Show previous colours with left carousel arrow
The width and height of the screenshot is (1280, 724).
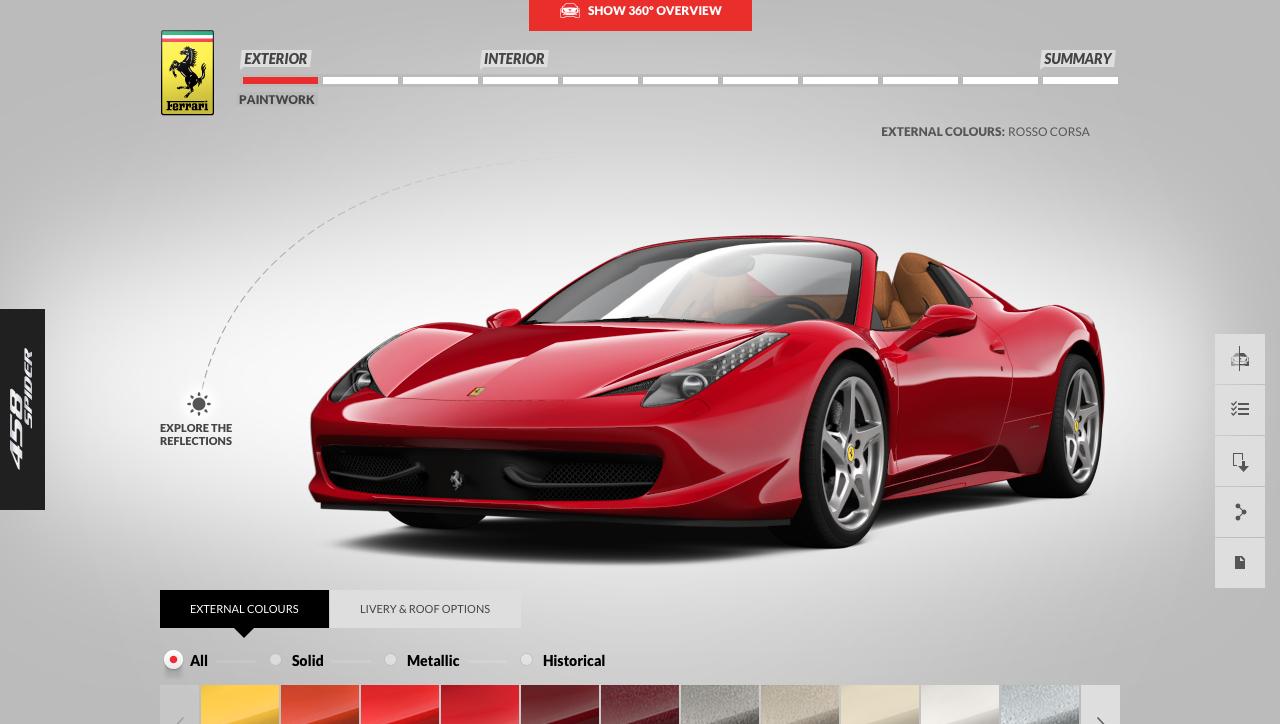point(180,707)
